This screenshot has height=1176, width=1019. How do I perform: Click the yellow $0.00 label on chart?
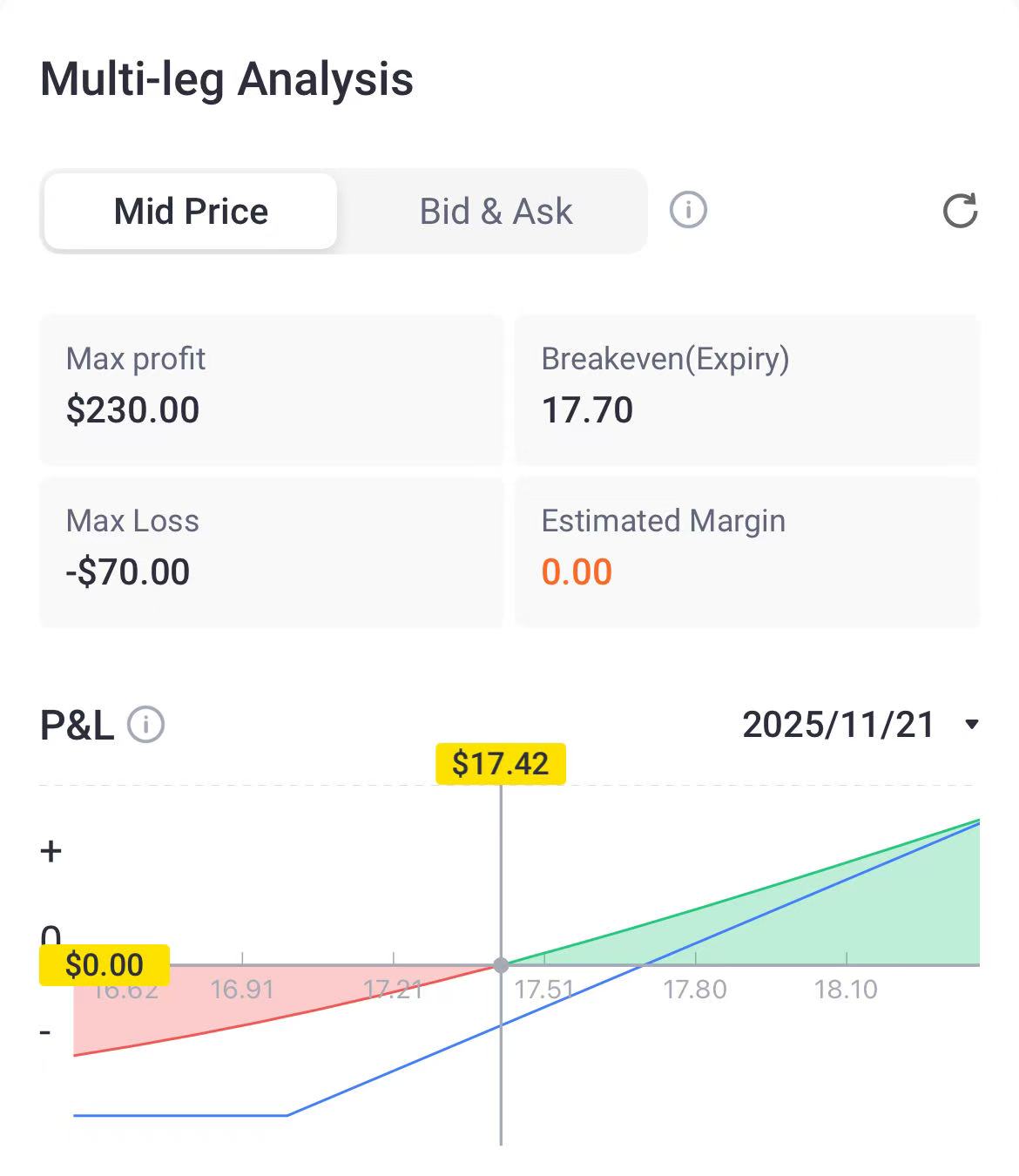coord(105,964)
